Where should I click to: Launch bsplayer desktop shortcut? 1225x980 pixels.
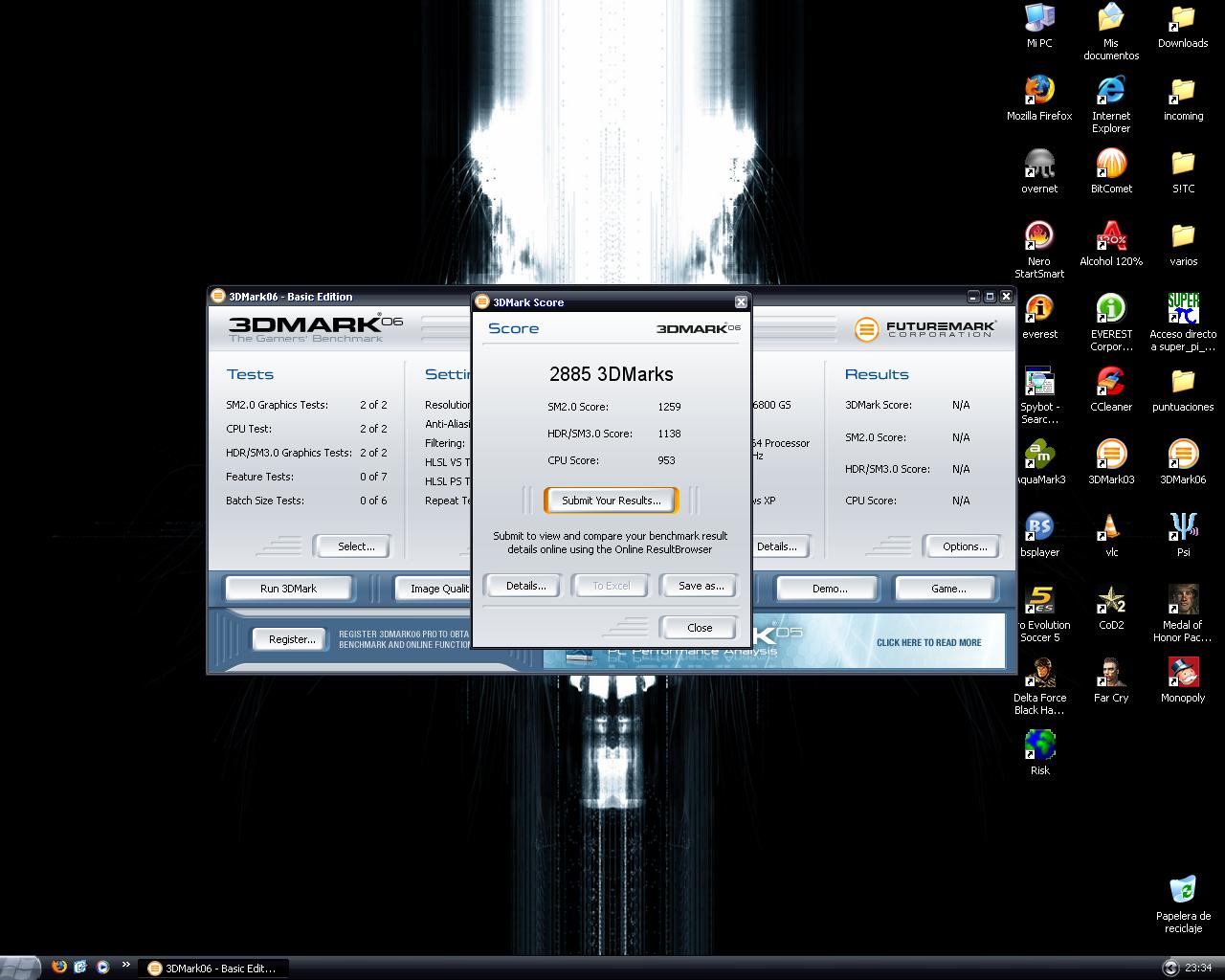pos(1039,534)
